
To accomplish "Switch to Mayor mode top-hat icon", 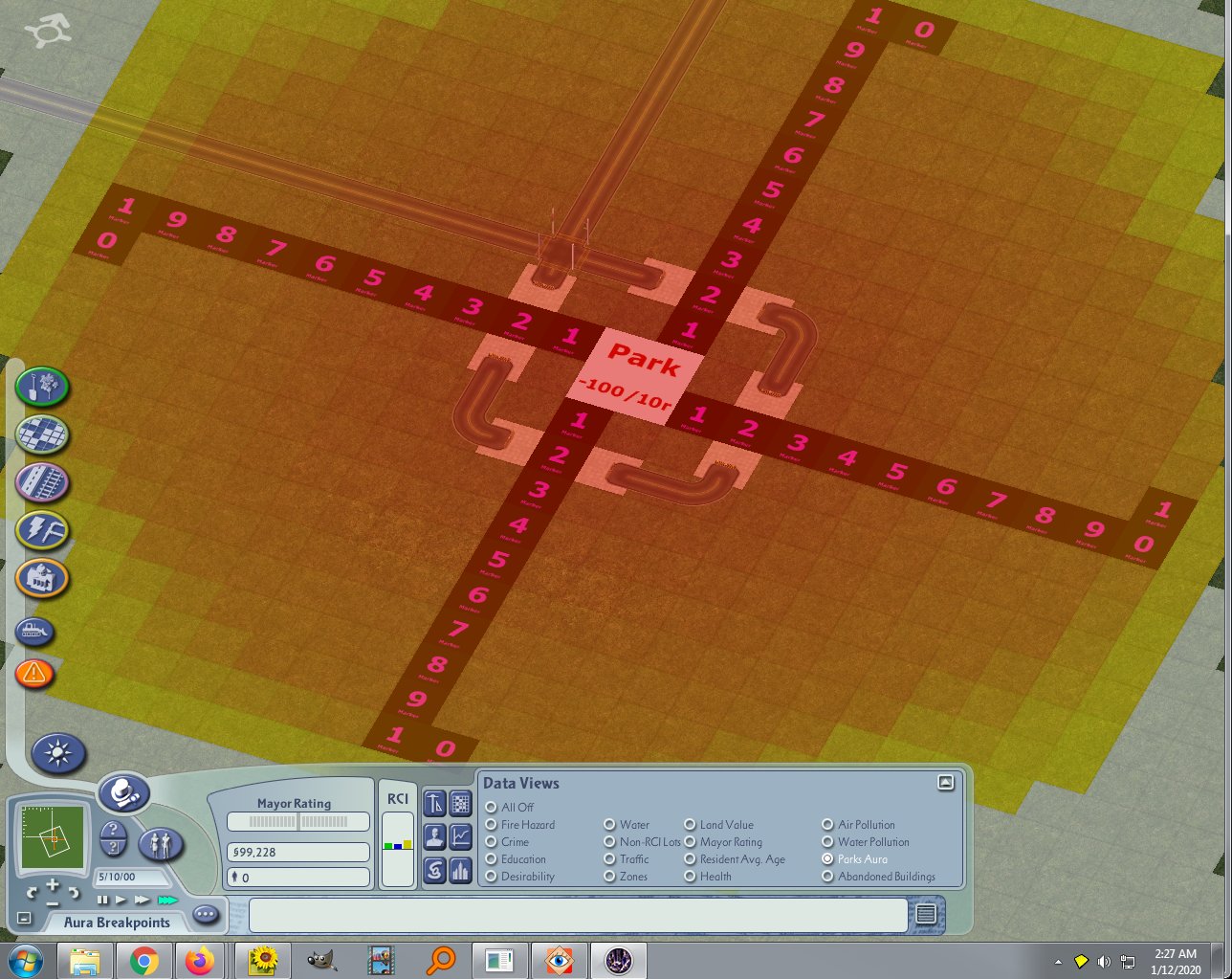I will 124,793.
